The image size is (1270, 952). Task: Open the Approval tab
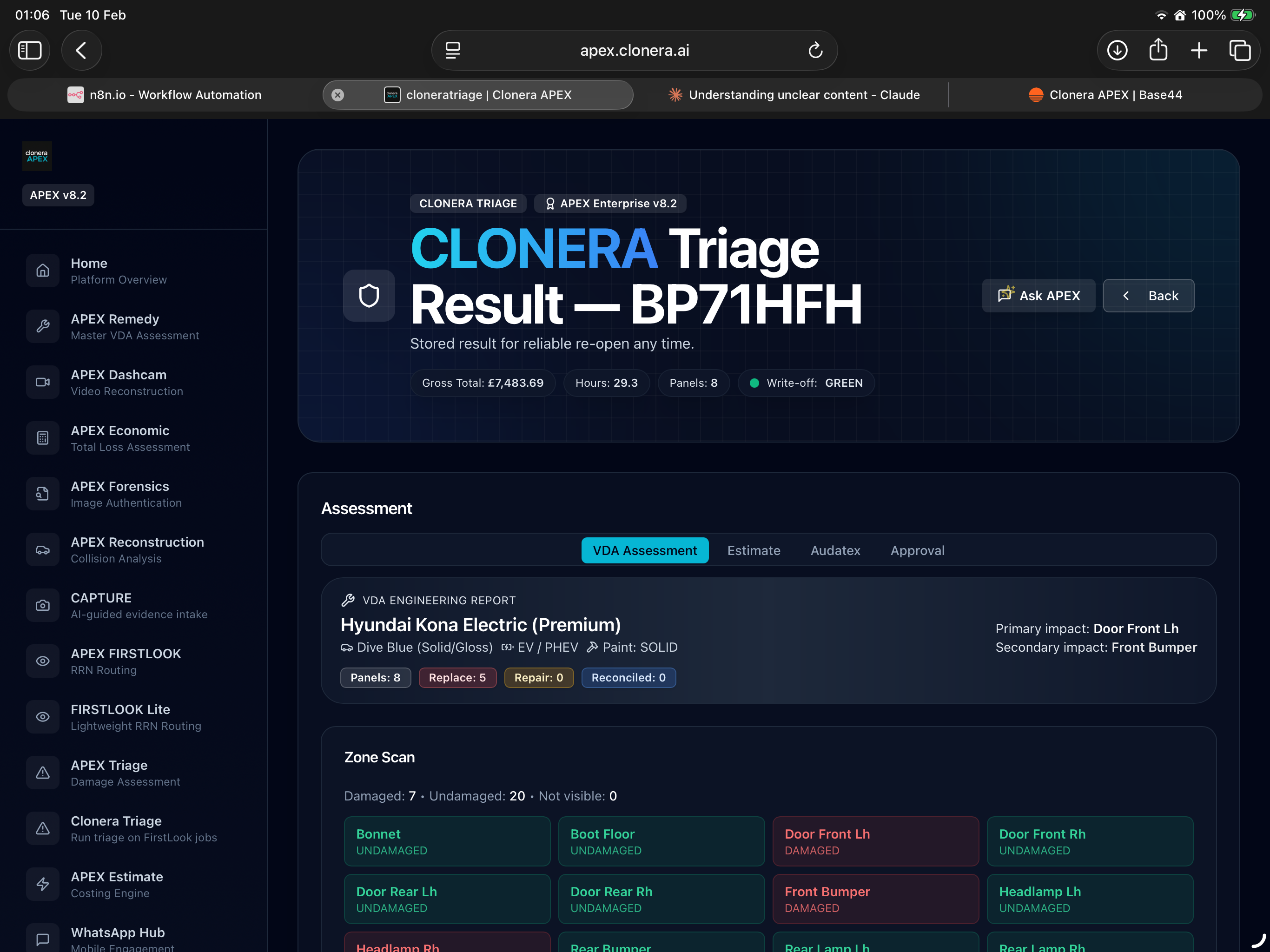(x=918, y=550)
